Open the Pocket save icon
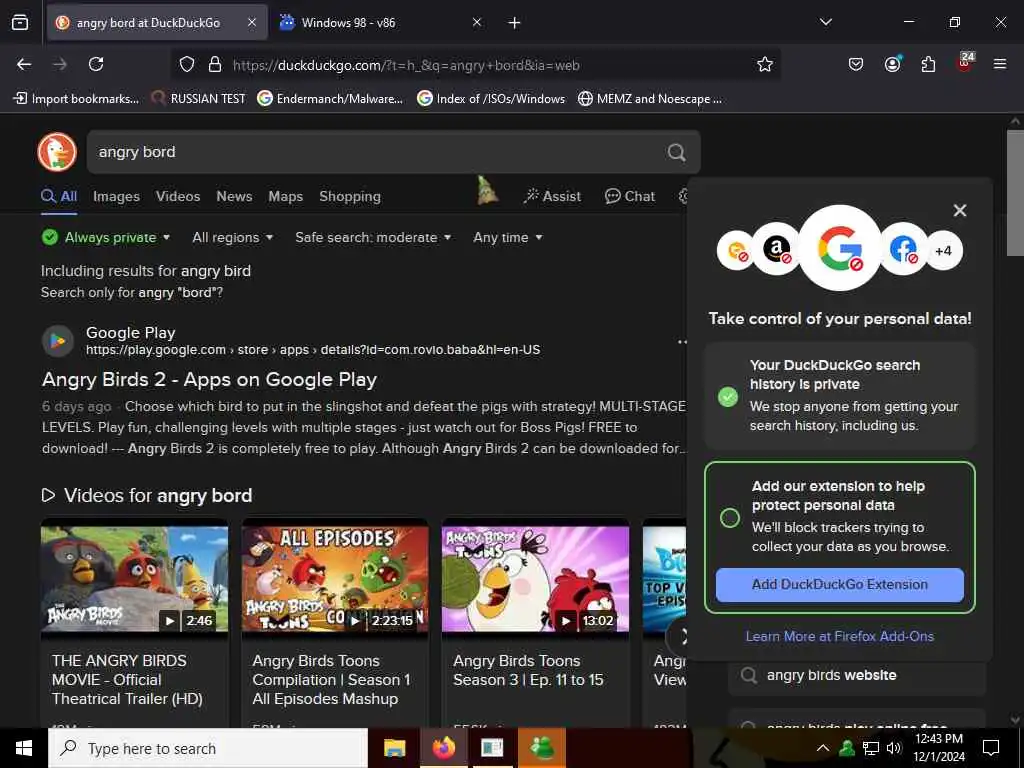Image resolution: width=1024 pixels, height=768 pixels. pyautogui.click(x=856, y=64)
